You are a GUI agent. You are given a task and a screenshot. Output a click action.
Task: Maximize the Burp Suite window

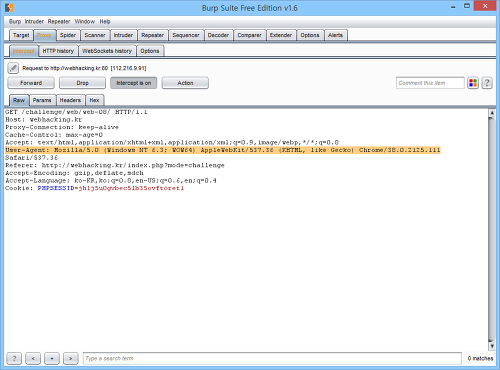(467, 6)
